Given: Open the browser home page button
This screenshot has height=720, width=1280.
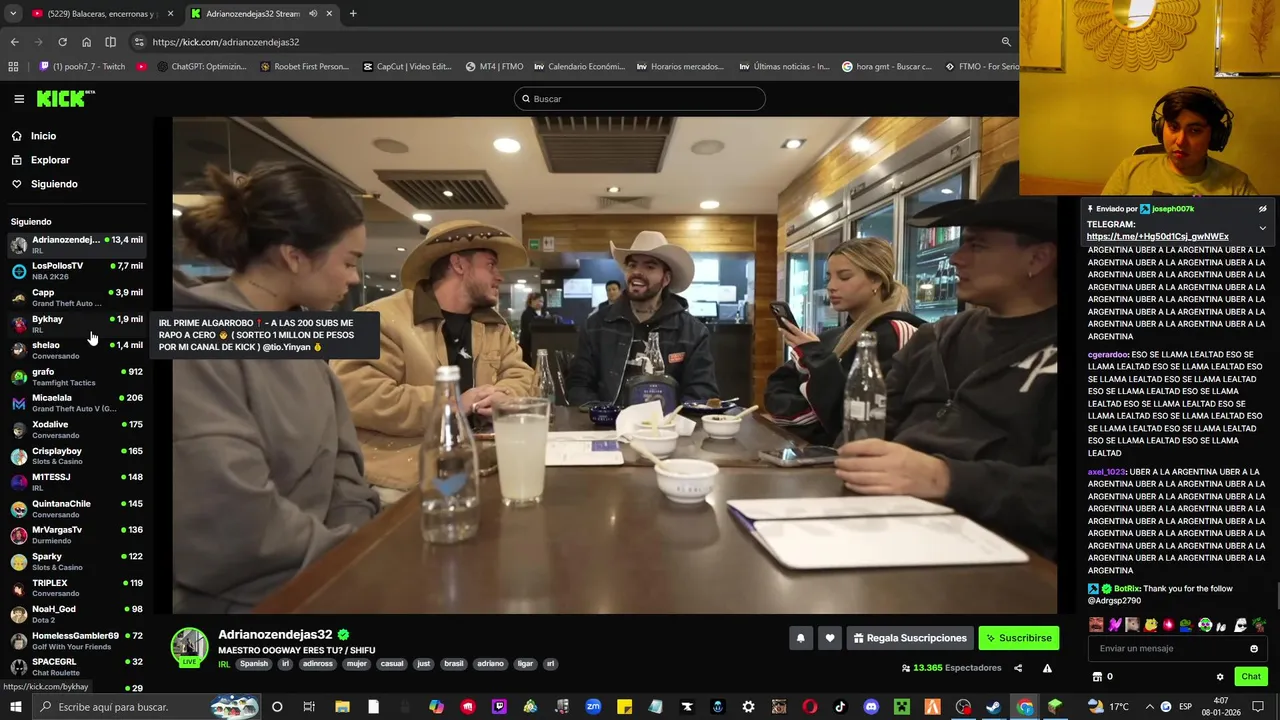Looking at the screenshot, I should click(86, 42).
